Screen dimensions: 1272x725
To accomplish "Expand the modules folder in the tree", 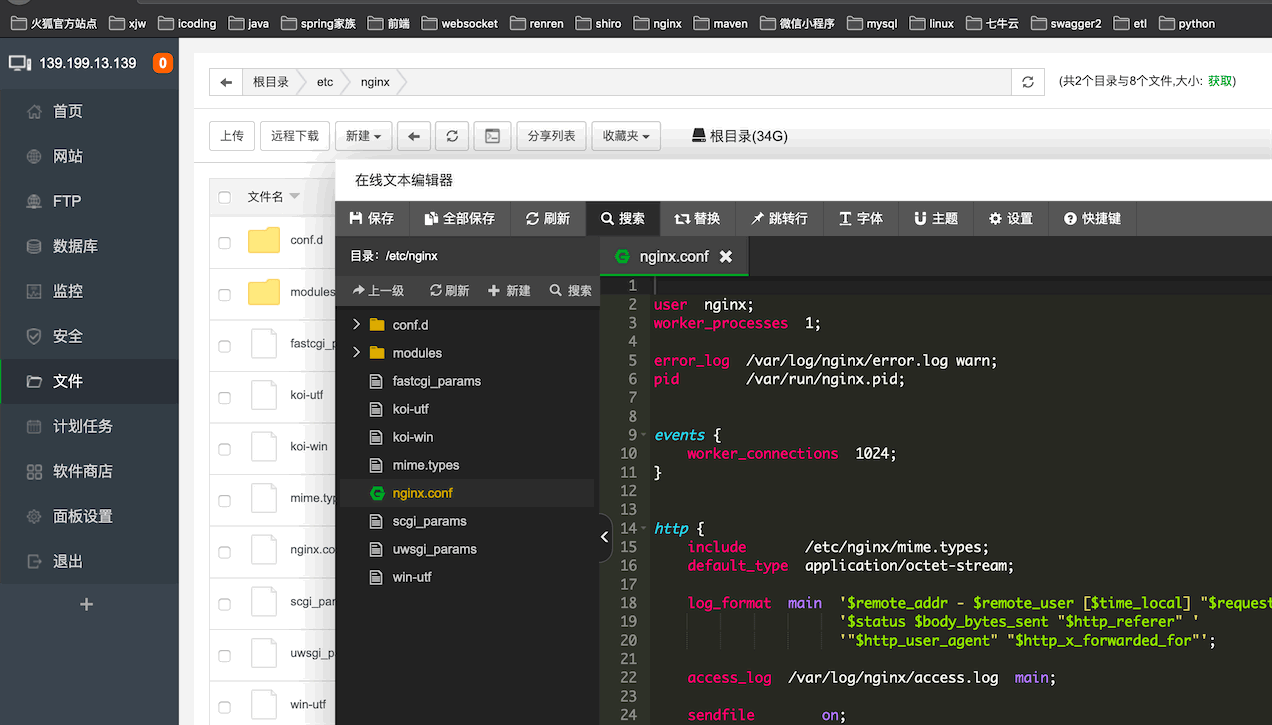I will [357, 353].
